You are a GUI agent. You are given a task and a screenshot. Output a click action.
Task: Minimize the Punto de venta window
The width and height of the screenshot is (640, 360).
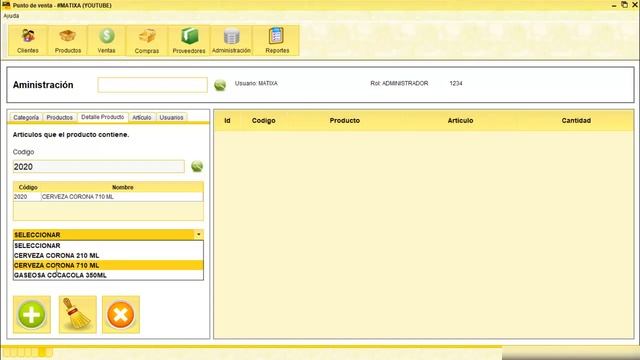coord(614,5)
